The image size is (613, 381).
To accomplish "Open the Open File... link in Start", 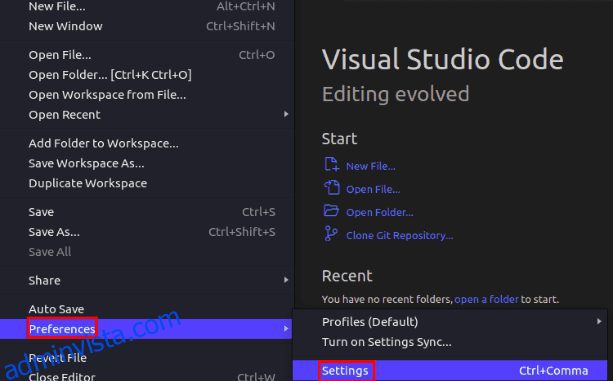I will point(373,190).
